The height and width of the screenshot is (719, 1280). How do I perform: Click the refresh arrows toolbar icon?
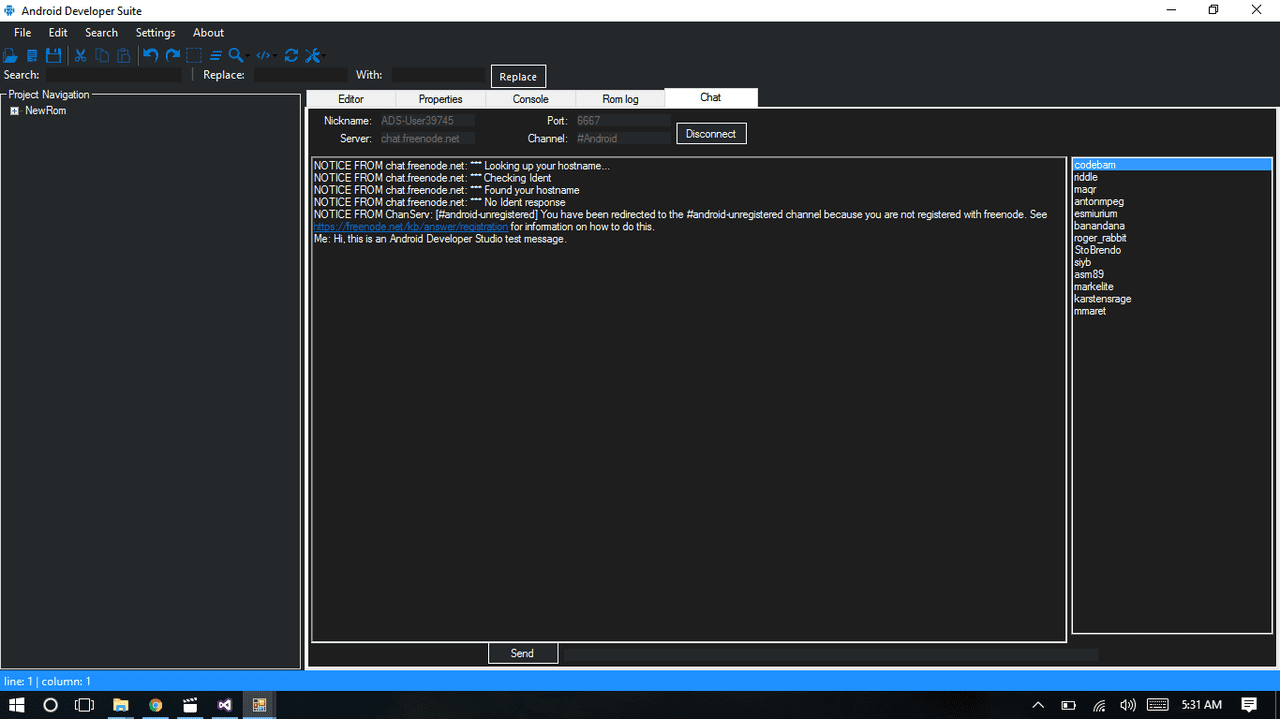(291, 56)
